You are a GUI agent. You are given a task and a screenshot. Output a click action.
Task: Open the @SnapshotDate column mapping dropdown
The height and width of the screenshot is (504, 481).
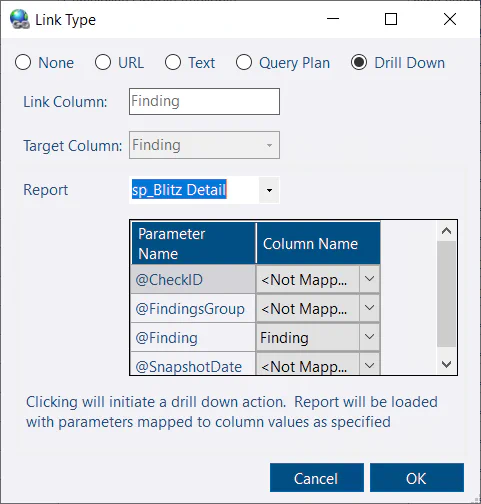point(369,365)
